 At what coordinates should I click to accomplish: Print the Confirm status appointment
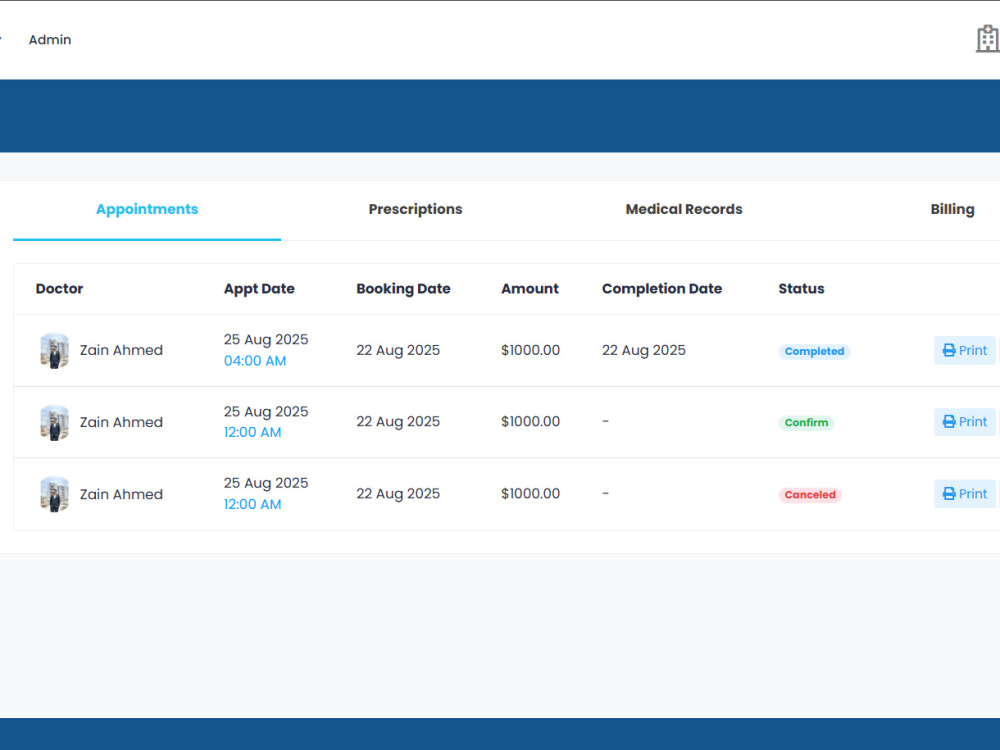pyautogui.click(x=964, y=422)
